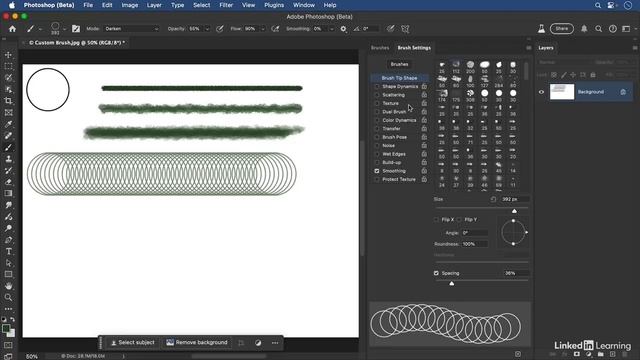
Task: Select the Horizontal Type tool
Action: (8, 251)
